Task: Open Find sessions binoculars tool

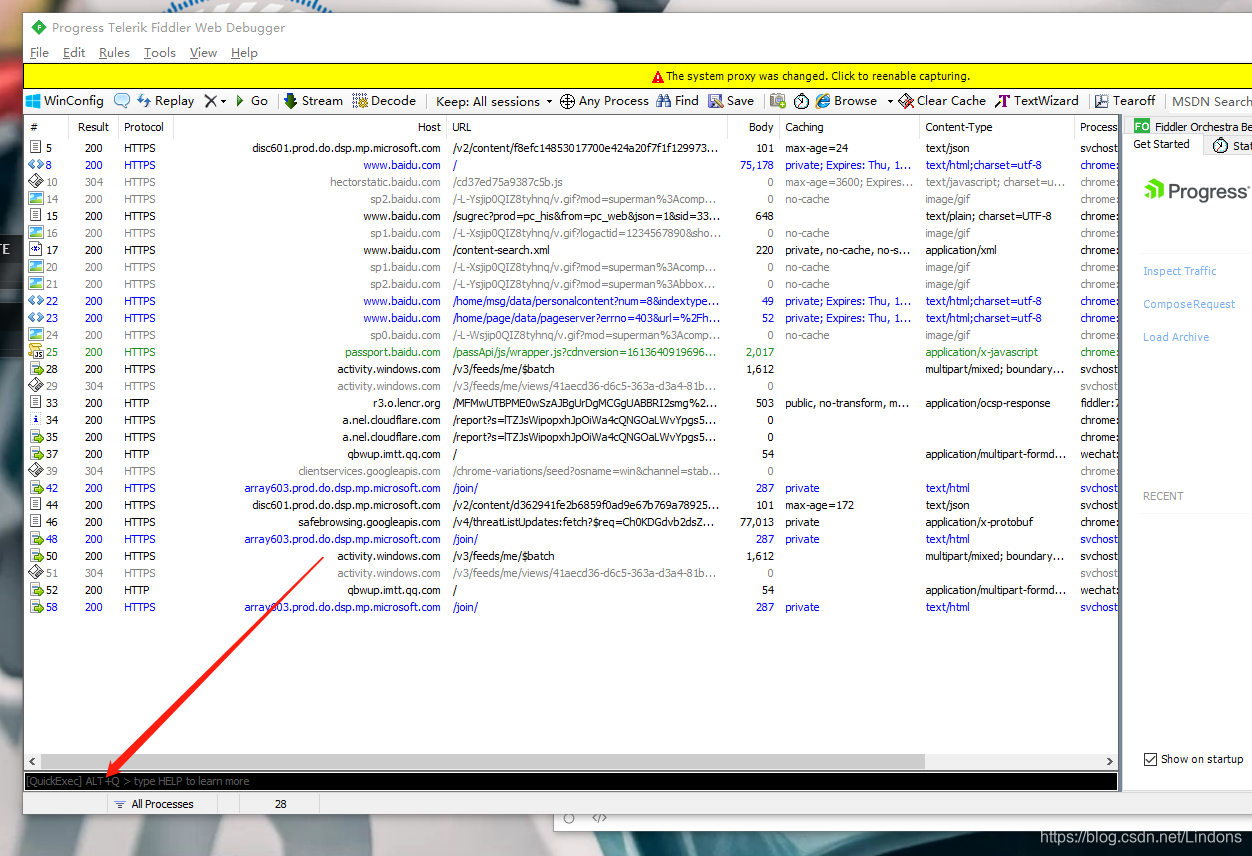Action: click(x=678, y=101)
